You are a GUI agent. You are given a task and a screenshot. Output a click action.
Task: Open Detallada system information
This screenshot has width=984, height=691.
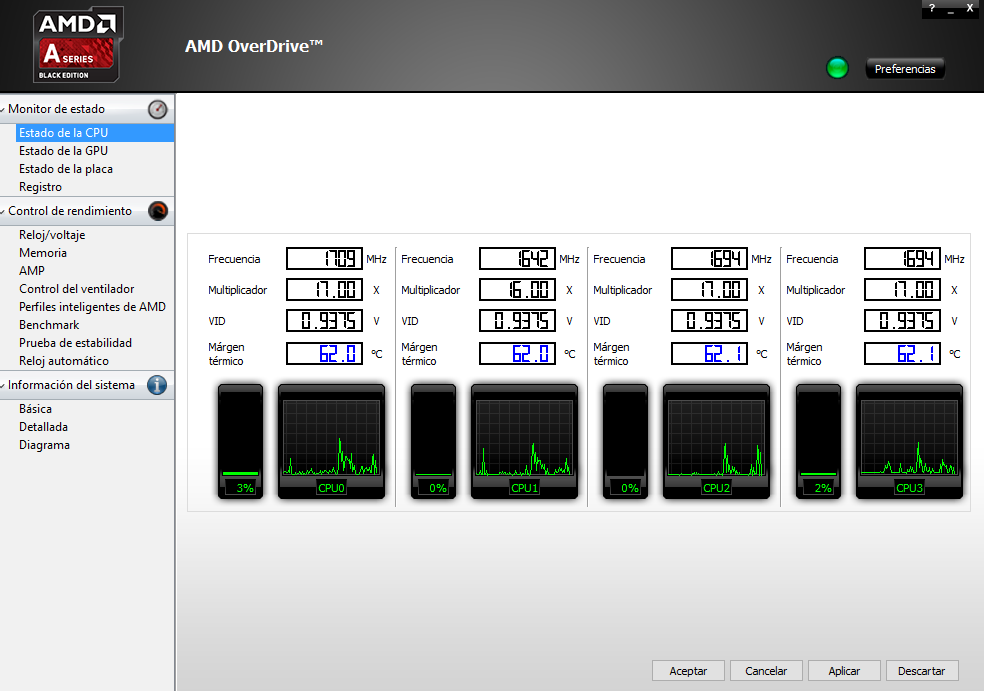click(43, 427)
